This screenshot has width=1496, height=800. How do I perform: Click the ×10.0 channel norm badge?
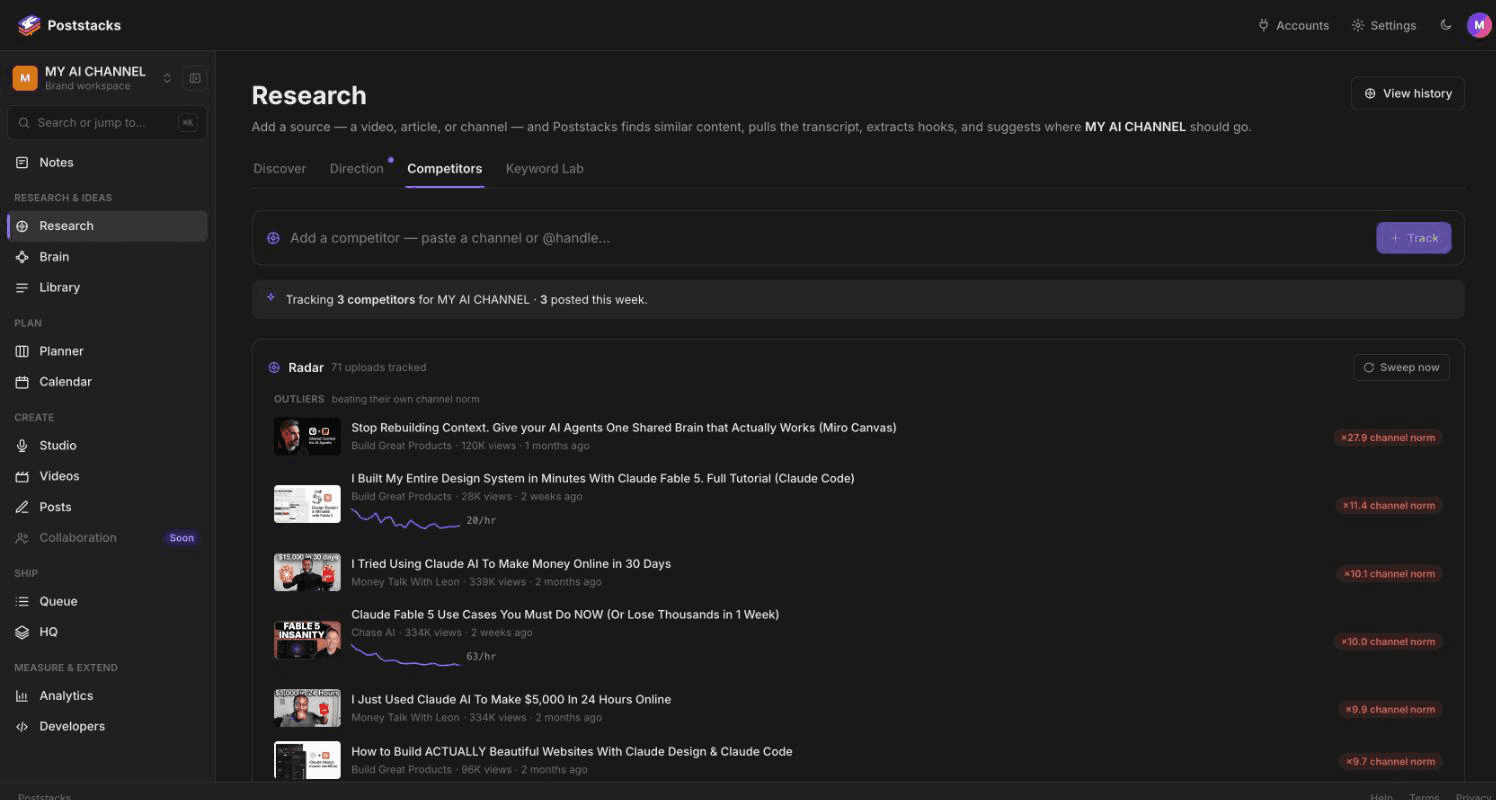click(1388, 642)
